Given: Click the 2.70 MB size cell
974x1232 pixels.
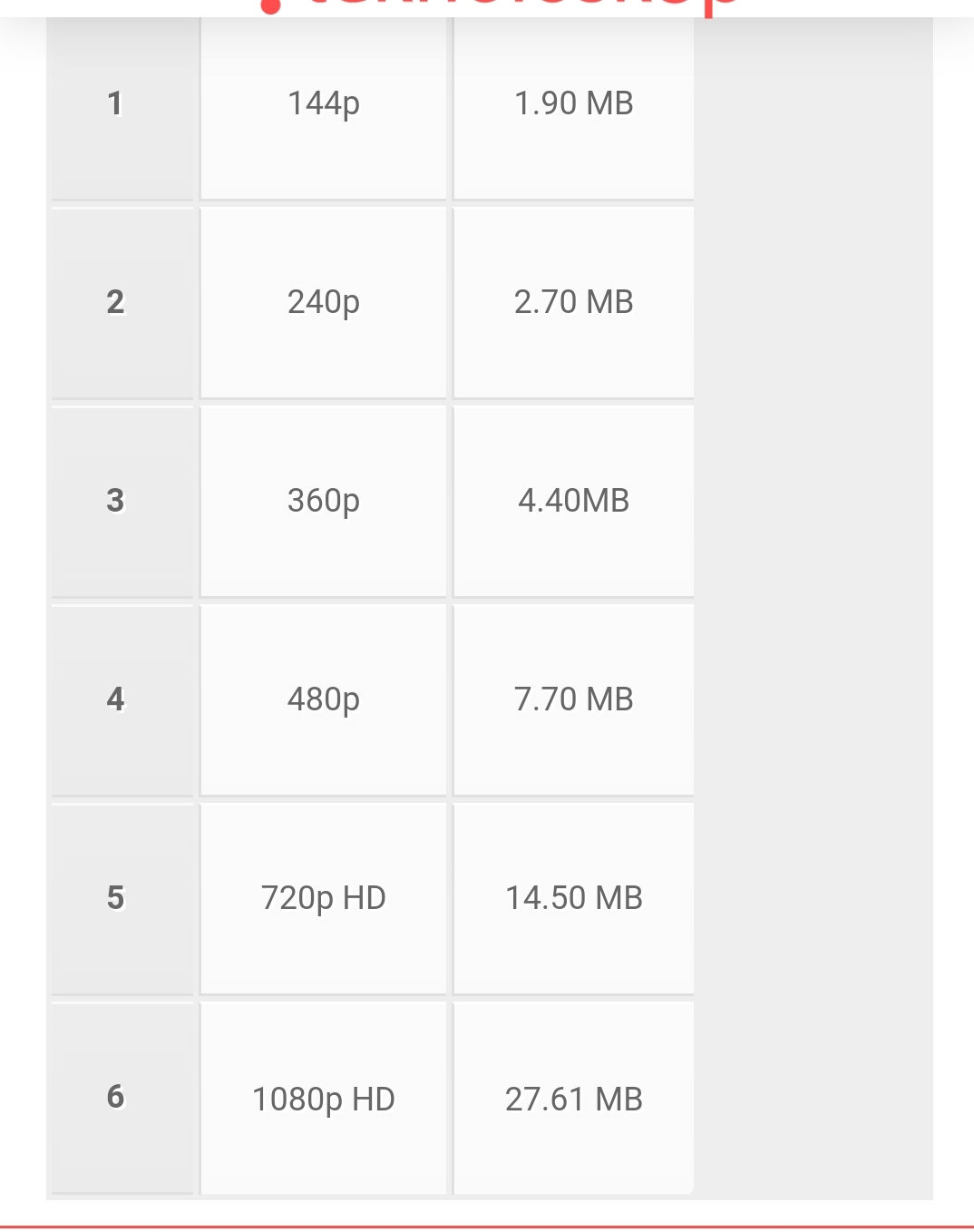Looking at the screenshot, I should pyautogui.click(x=573, y=302).
